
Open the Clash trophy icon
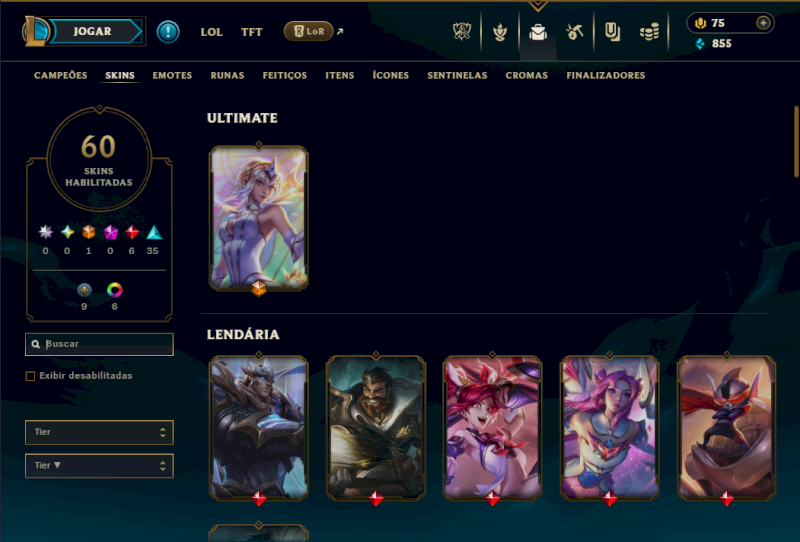pos(462,32)
